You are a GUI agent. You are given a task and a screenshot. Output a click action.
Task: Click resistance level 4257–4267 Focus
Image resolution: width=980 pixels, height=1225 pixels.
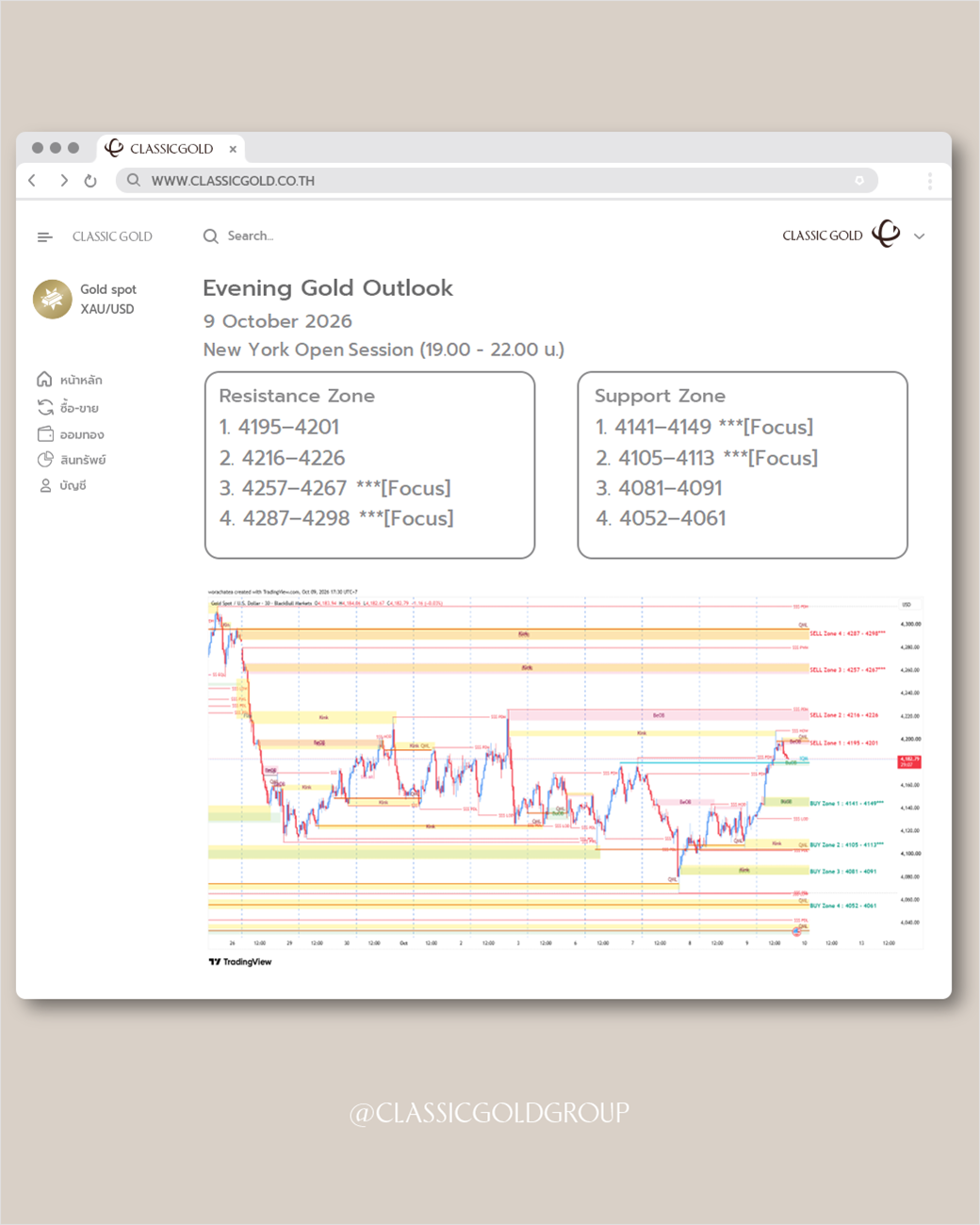(x=335, y=488)
